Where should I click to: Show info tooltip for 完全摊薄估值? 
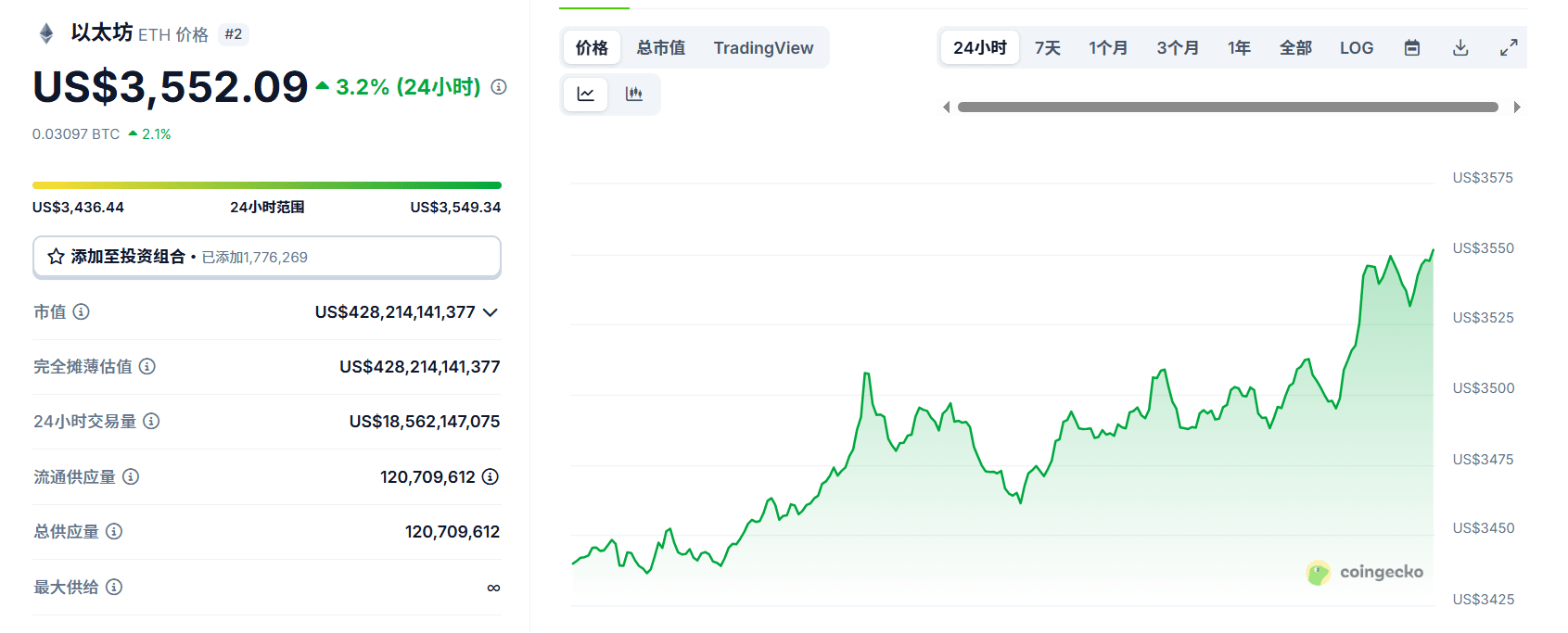[147, 366]
